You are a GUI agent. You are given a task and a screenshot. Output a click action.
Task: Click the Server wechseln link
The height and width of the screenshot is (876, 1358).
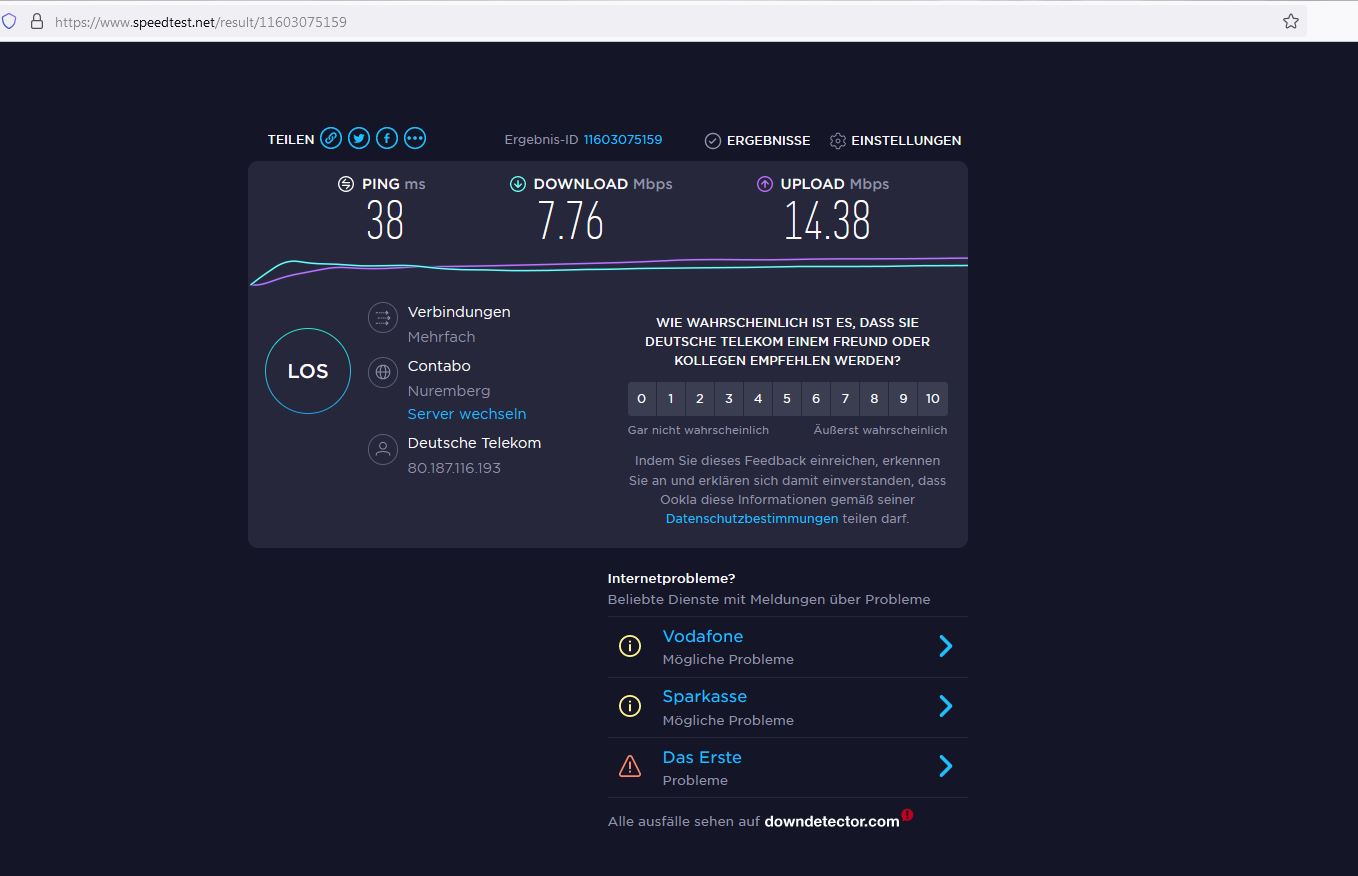[466, 414]
